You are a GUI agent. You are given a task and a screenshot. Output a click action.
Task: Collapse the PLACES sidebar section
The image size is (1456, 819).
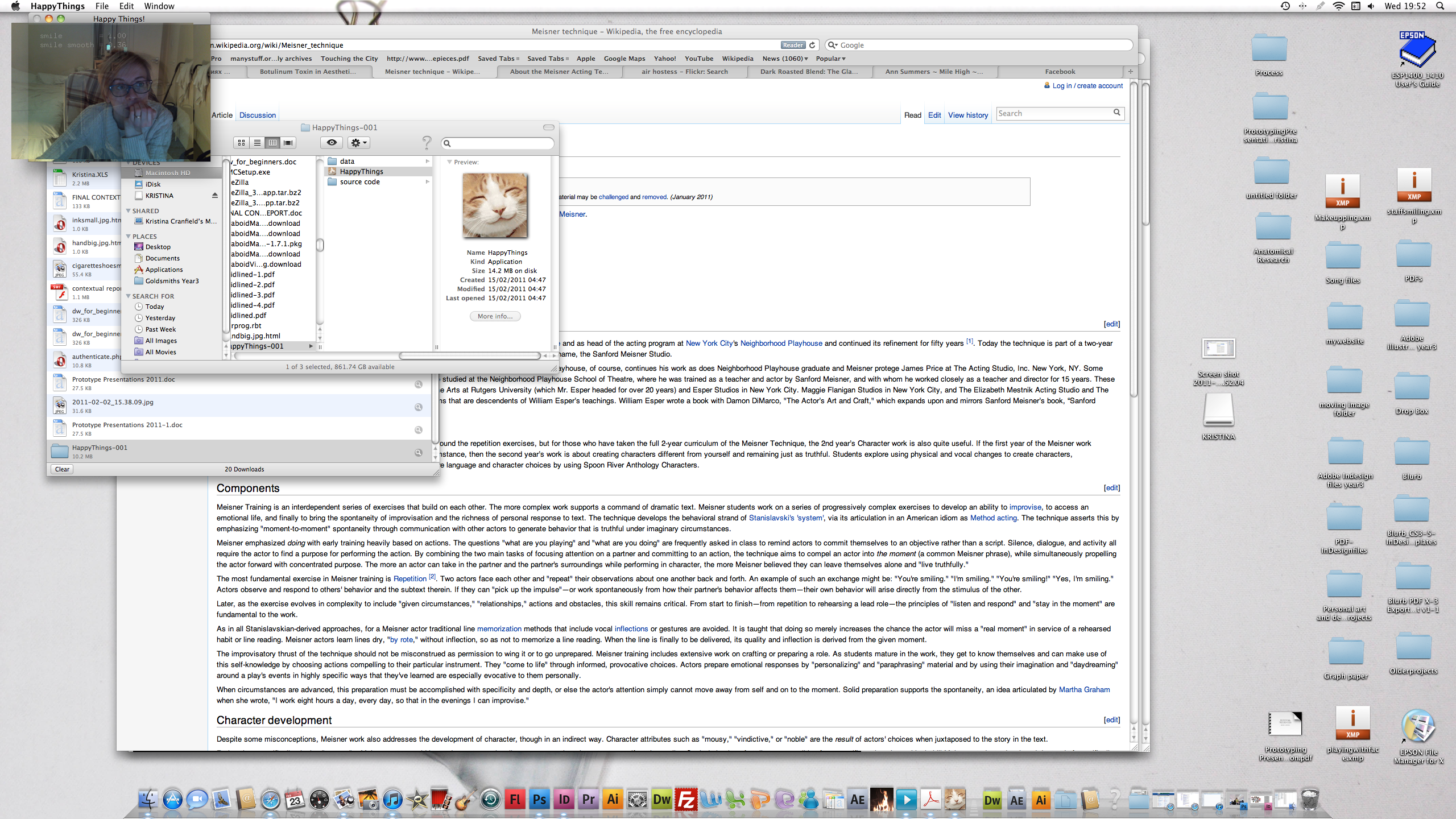129,237
